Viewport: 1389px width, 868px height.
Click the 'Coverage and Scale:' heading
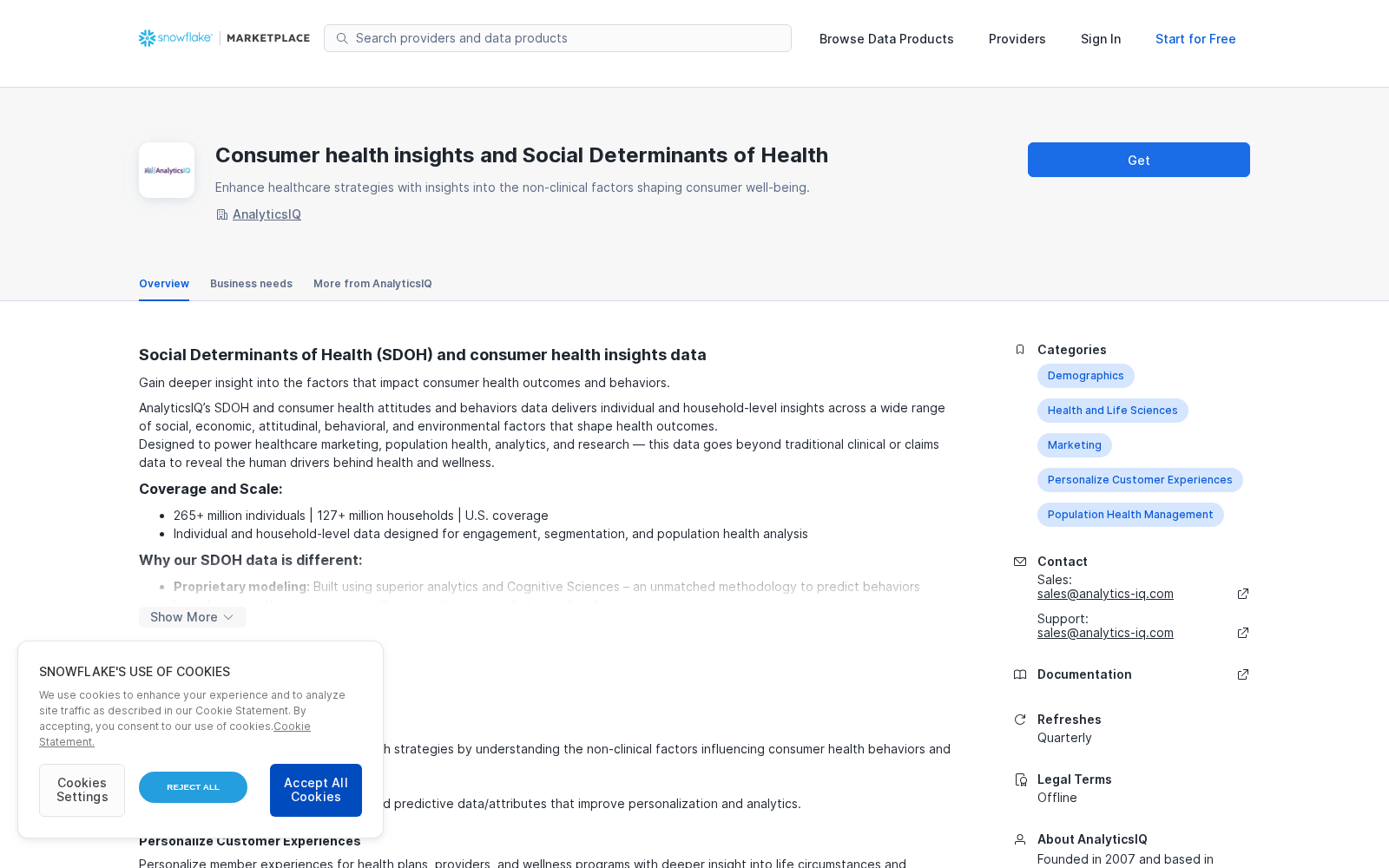coord(211,489)
